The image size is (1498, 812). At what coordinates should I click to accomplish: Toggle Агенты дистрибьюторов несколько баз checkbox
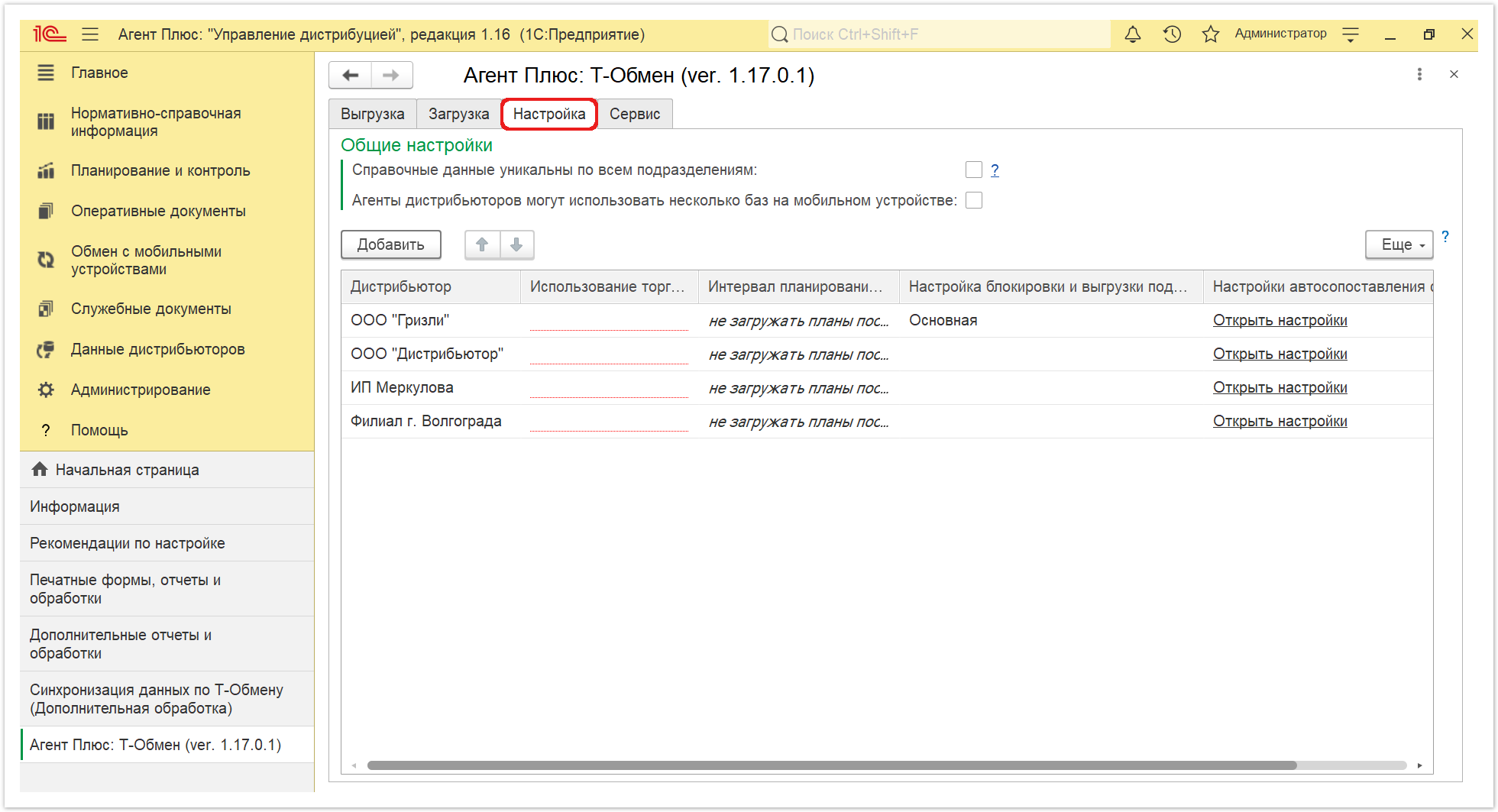click(x=974, y=200)
